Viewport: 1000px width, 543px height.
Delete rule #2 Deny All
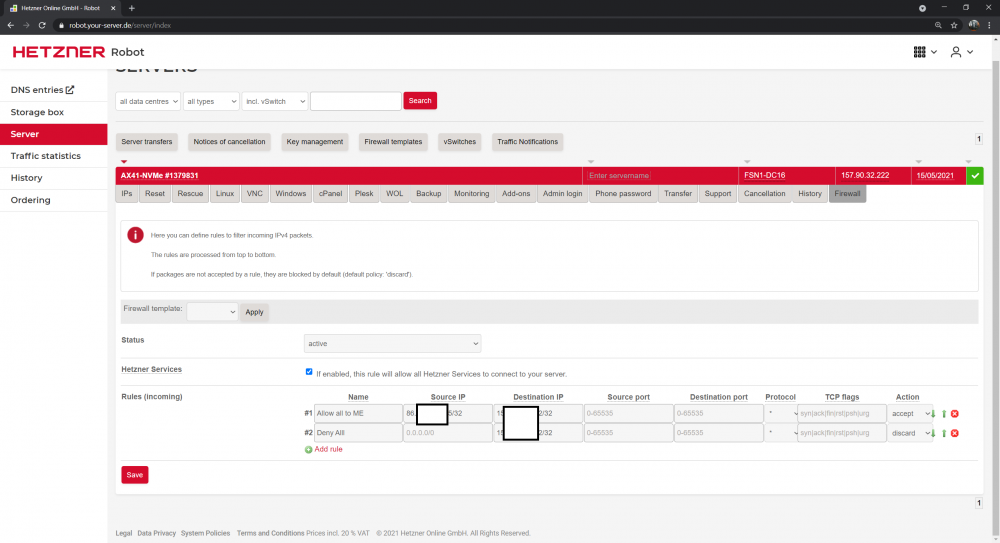tap(955, 433)
